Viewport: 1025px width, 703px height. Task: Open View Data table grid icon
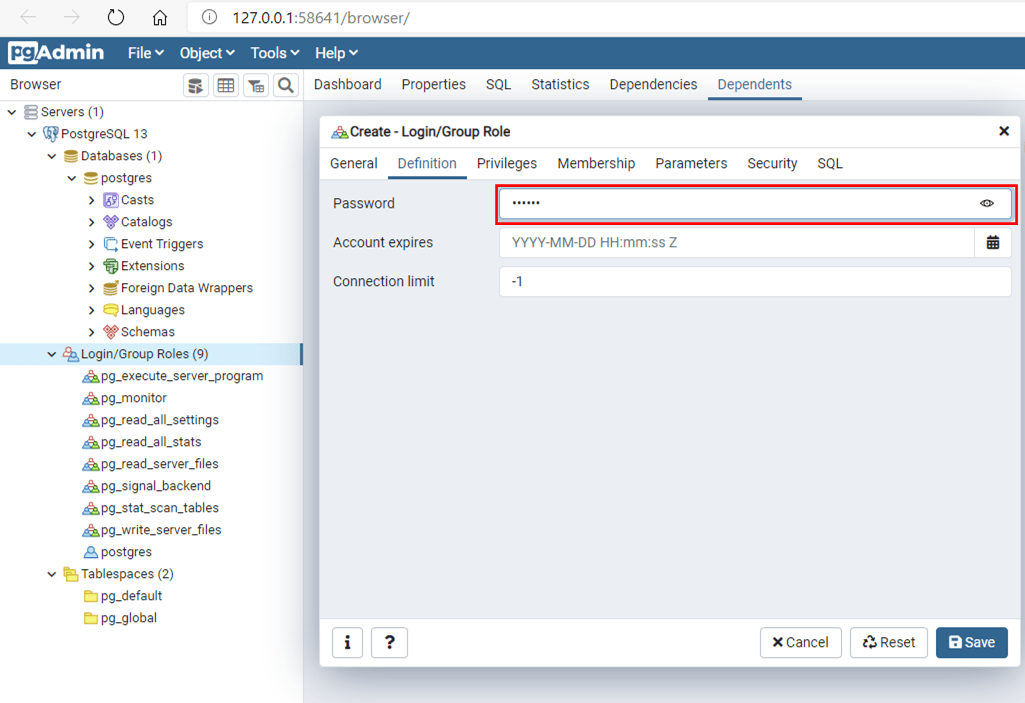pyautogui.click(x=226, y=86)
